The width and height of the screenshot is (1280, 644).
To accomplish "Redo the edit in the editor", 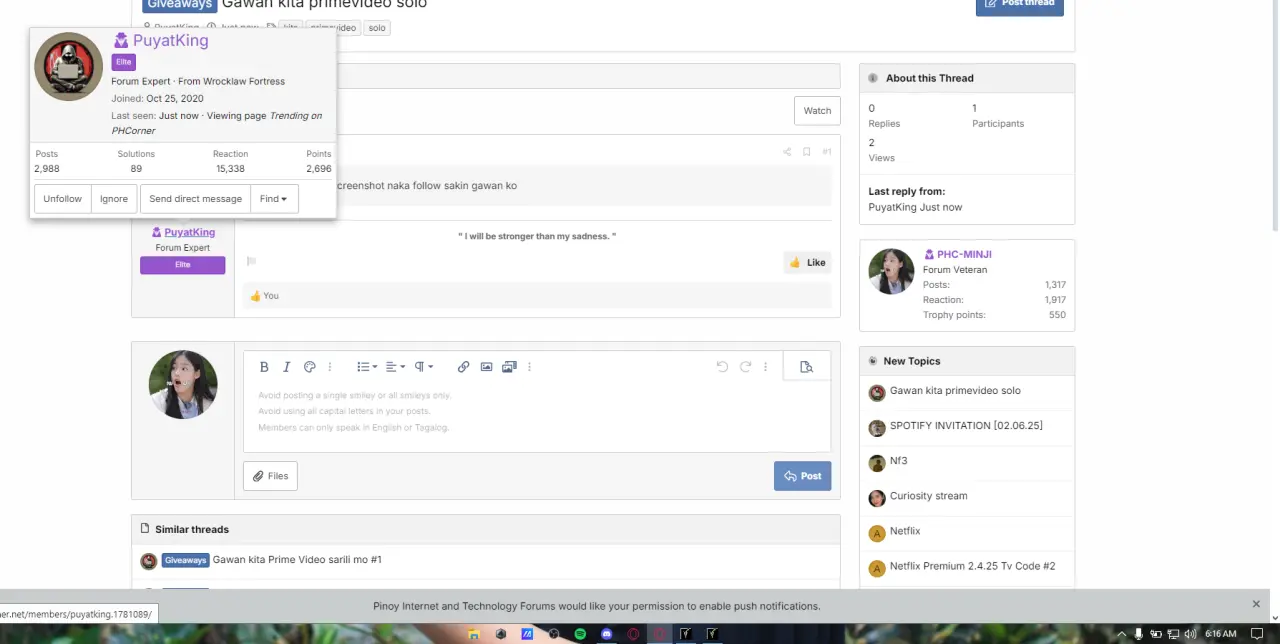I will click(745, 367).
